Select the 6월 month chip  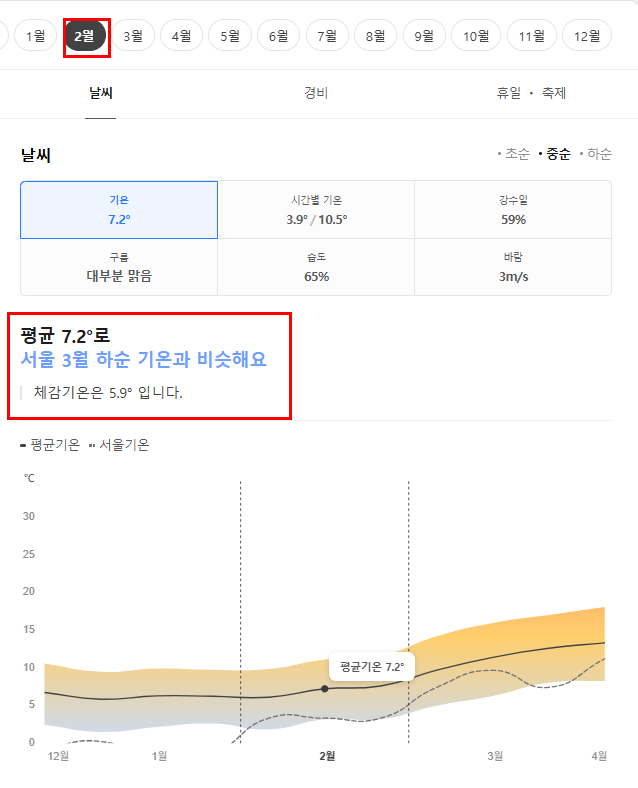278,36
